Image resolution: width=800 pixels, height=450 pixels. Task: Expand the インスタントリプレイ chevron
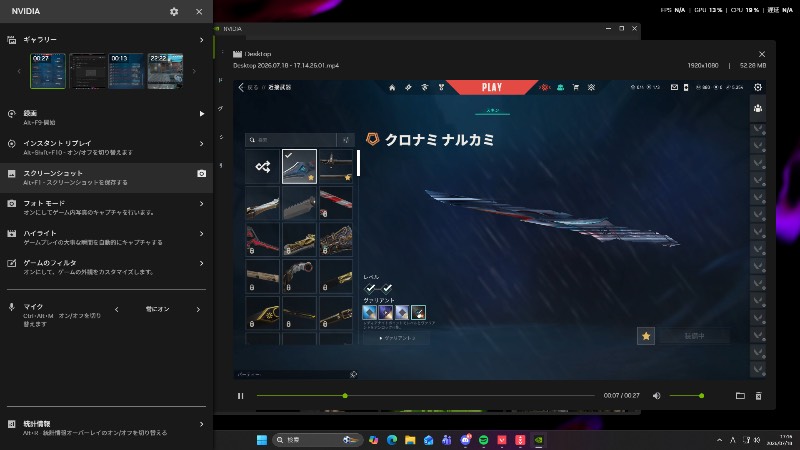[202, 144]
